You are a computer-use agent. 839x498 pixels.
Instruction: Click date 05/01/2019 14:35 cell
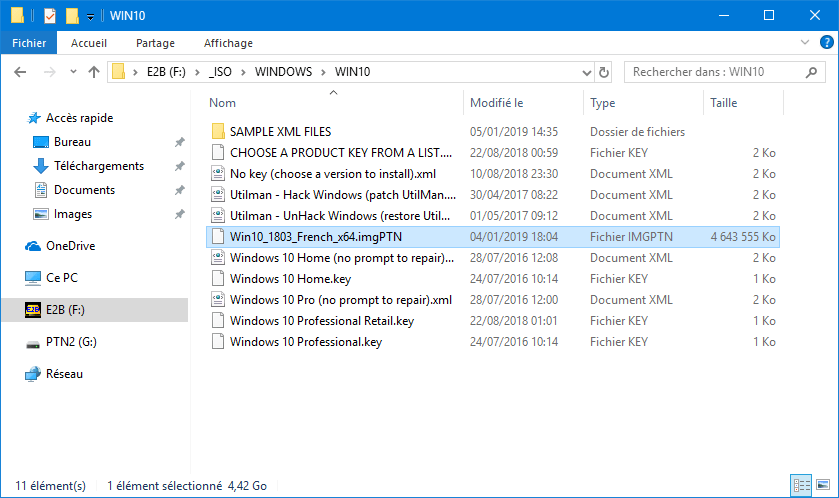pyautogui.click(x=514, y=132)
